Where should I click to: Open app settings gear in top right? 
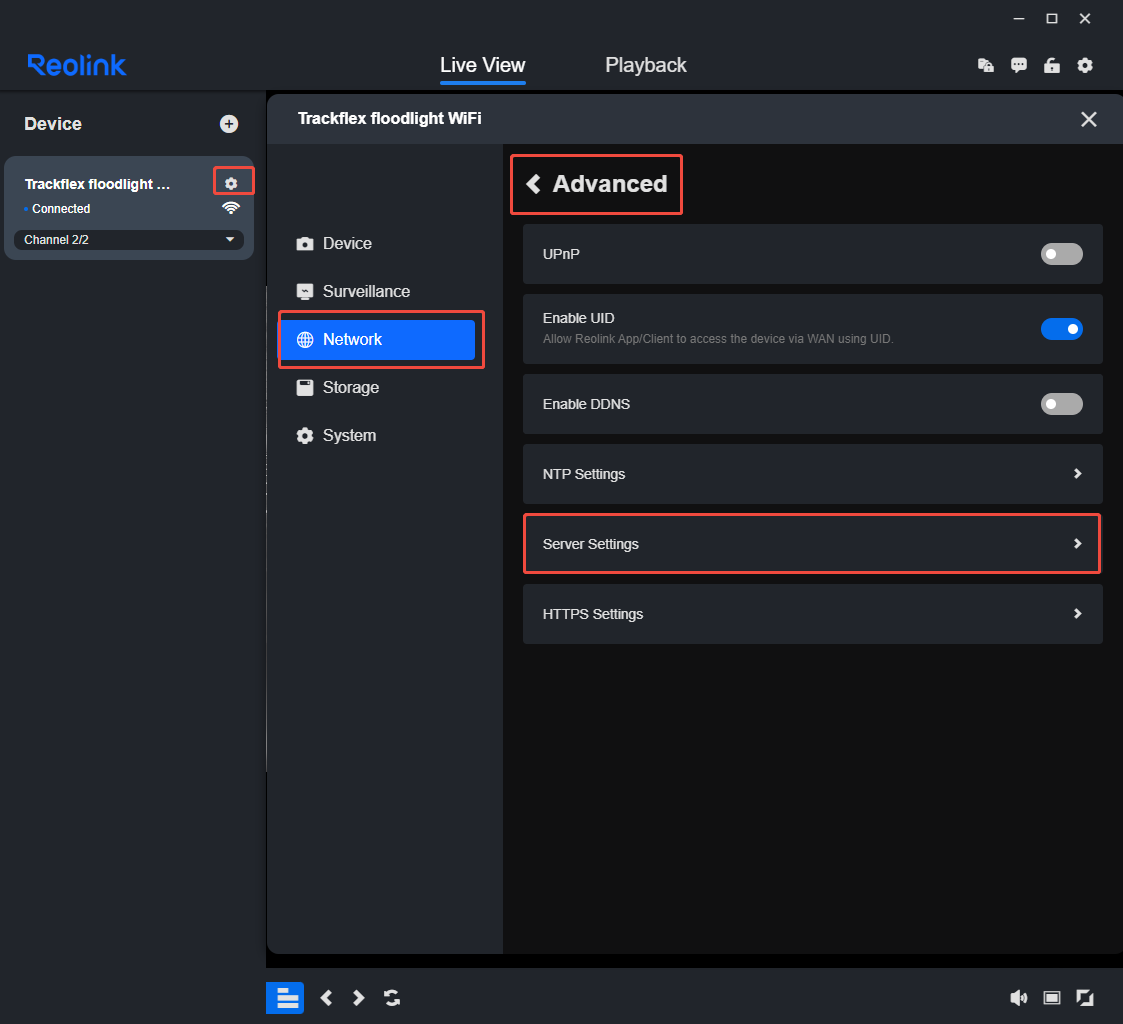click(x=1085, y=65)
